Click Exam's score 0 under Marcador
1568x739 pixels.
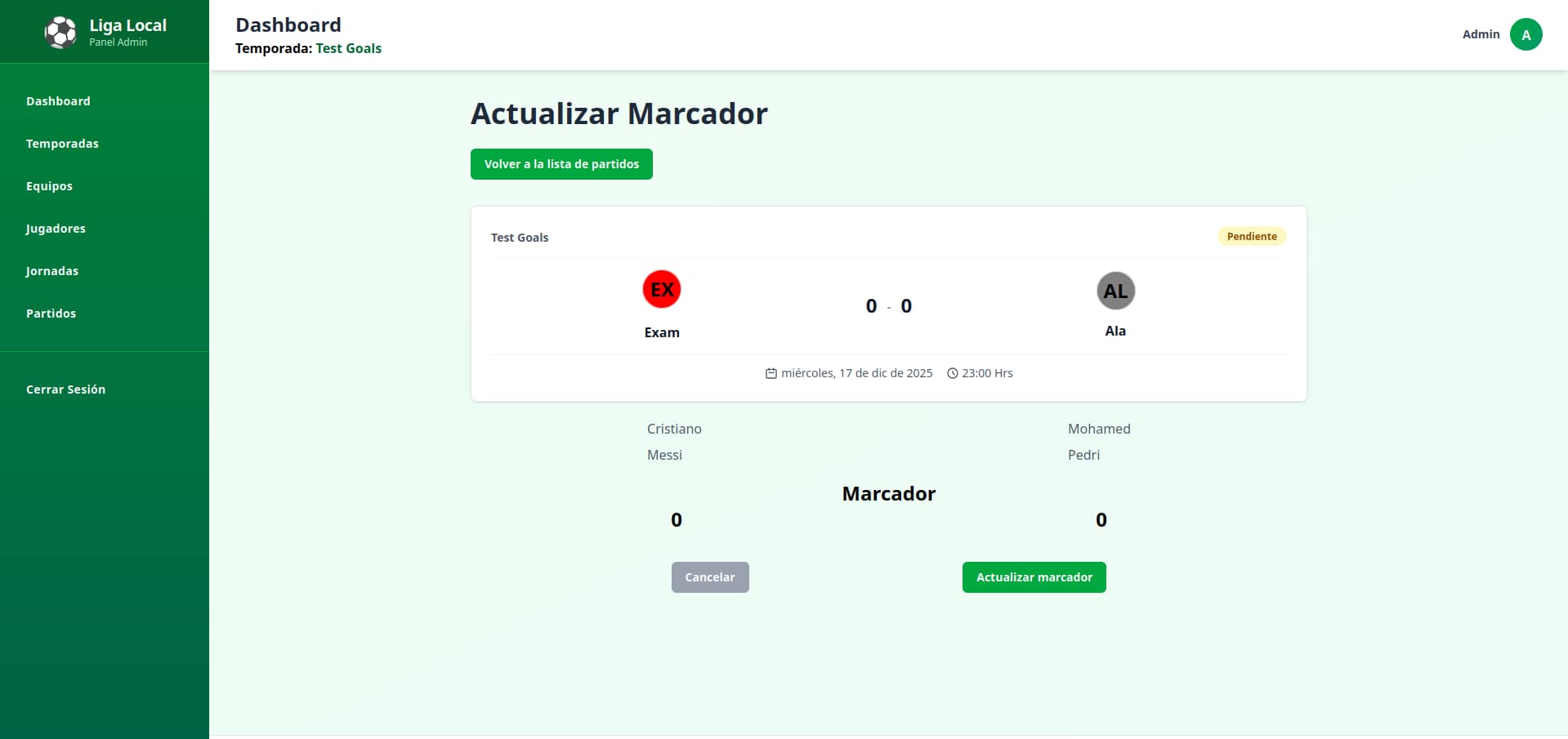point(677,520)
